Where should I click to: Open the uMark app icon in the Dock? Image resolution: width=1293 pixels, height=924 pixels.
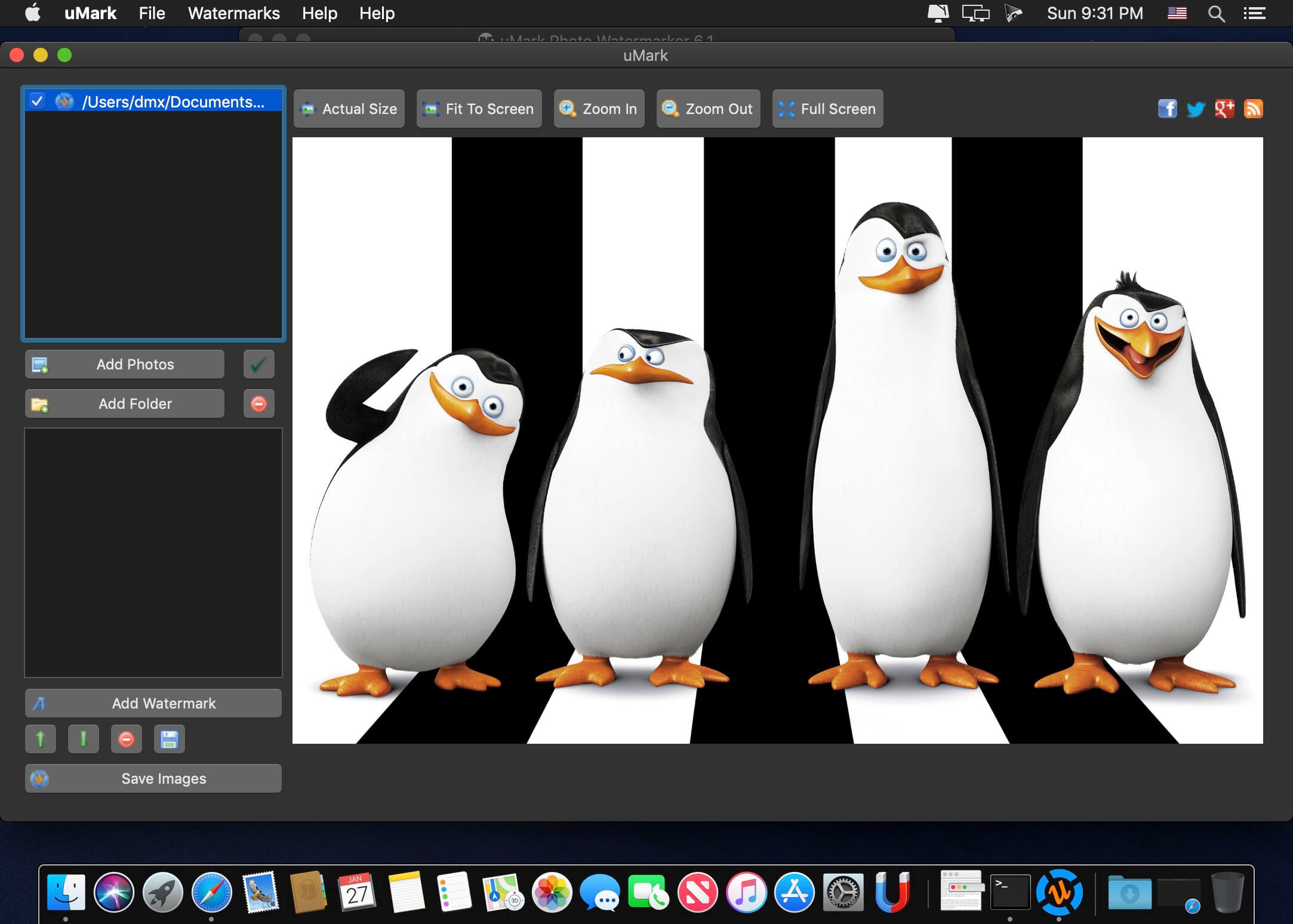pos(1059,892)
